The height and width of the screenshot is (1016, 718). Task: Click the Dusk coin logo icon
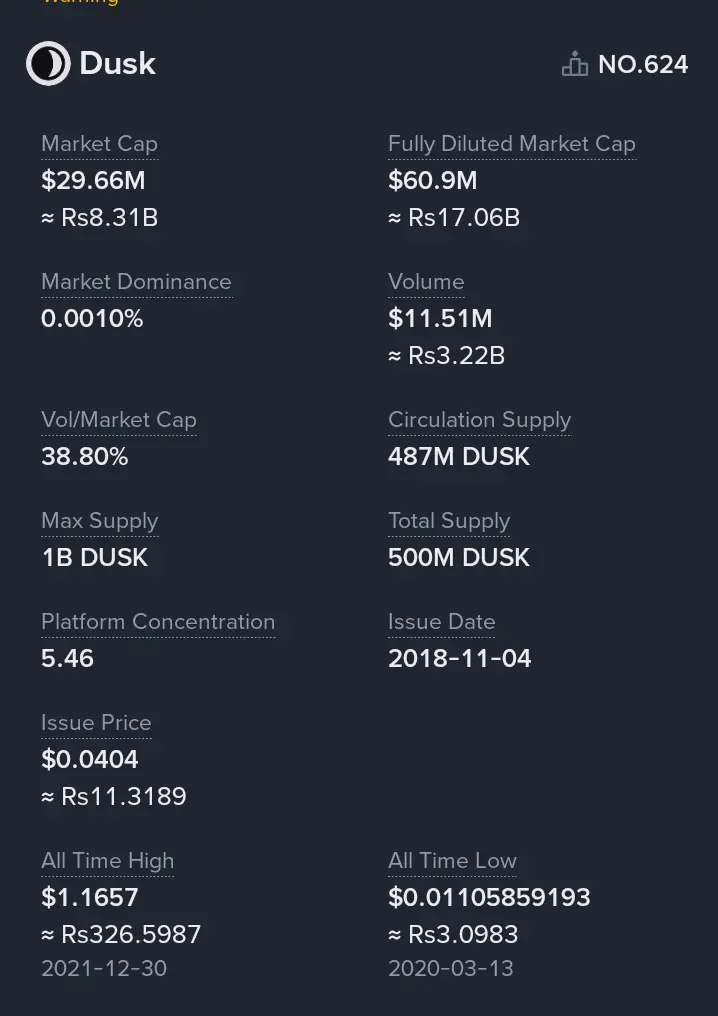click(x=47, y=64)
